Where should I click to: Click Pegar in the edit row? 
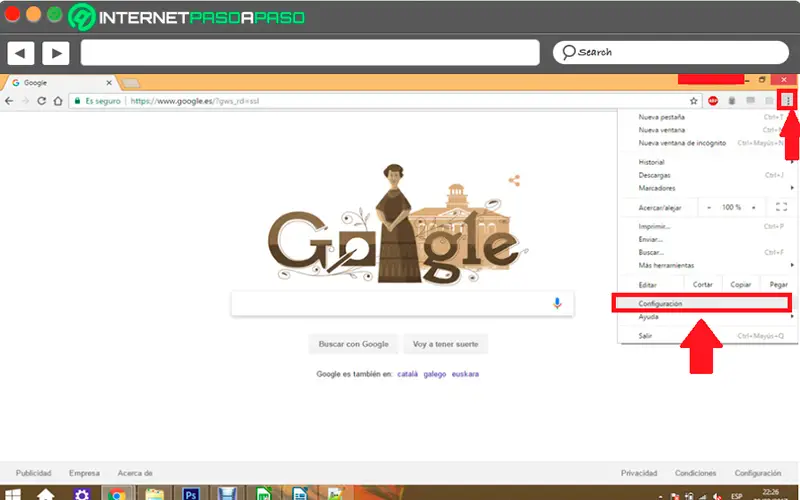778,285
